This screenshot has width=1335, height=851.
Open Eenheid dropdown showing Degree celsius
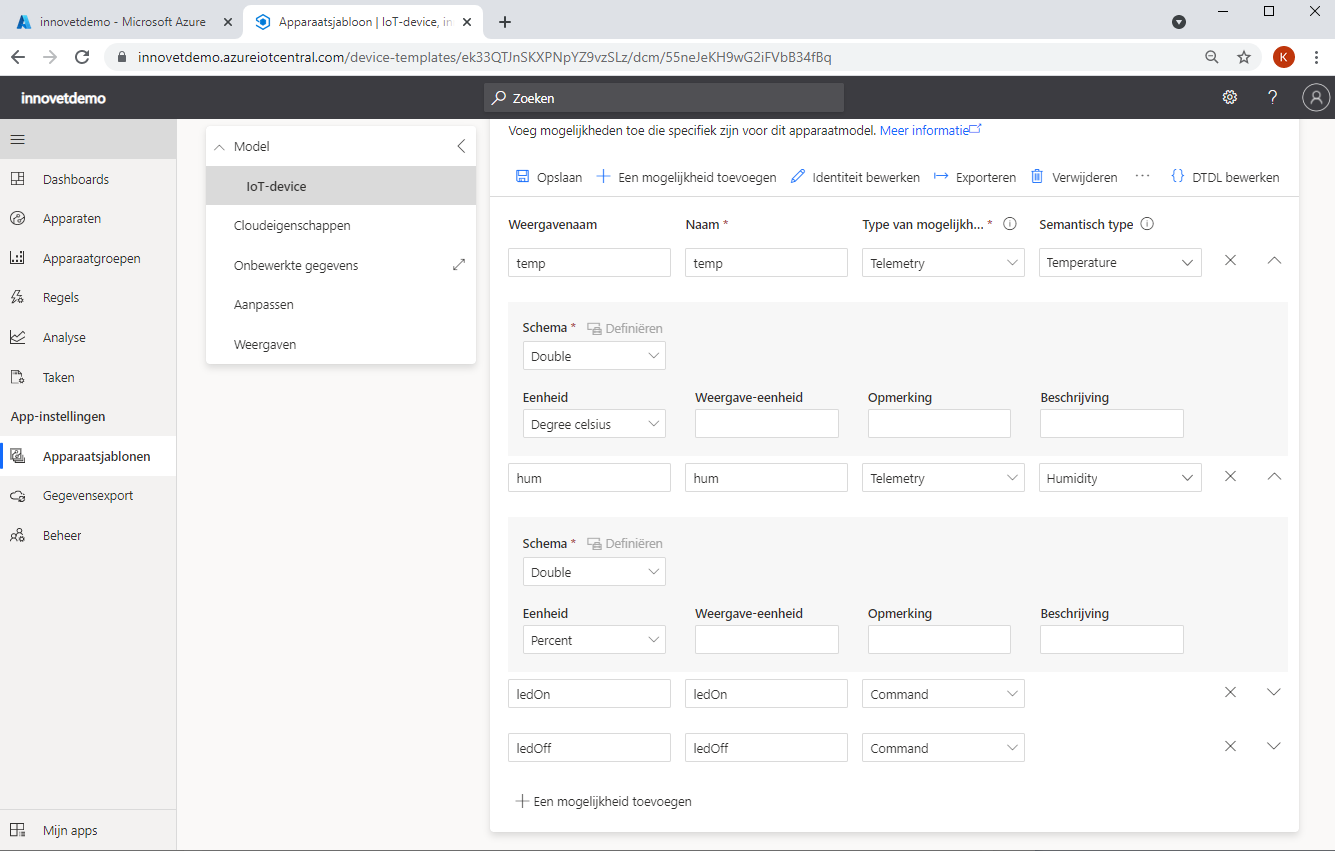[594, 424]
